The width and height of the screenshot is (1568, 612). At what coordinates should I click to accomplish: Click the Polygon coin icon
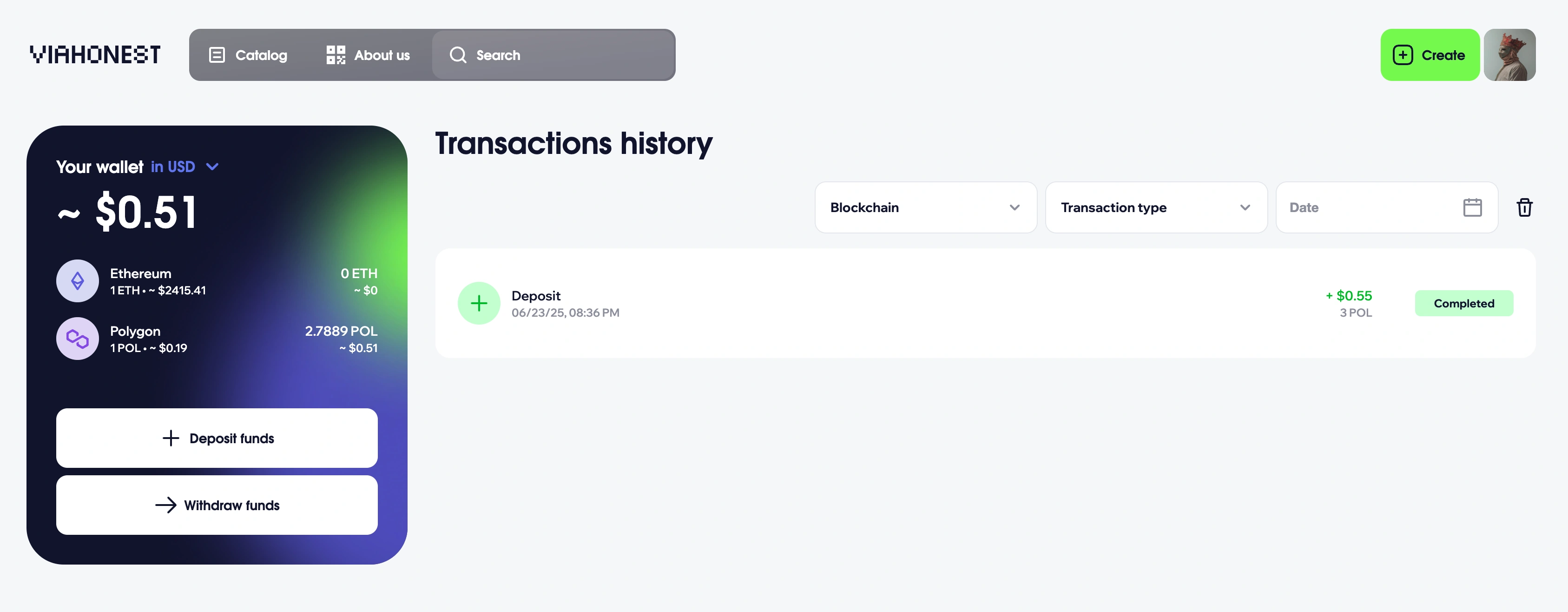point(77,339)
